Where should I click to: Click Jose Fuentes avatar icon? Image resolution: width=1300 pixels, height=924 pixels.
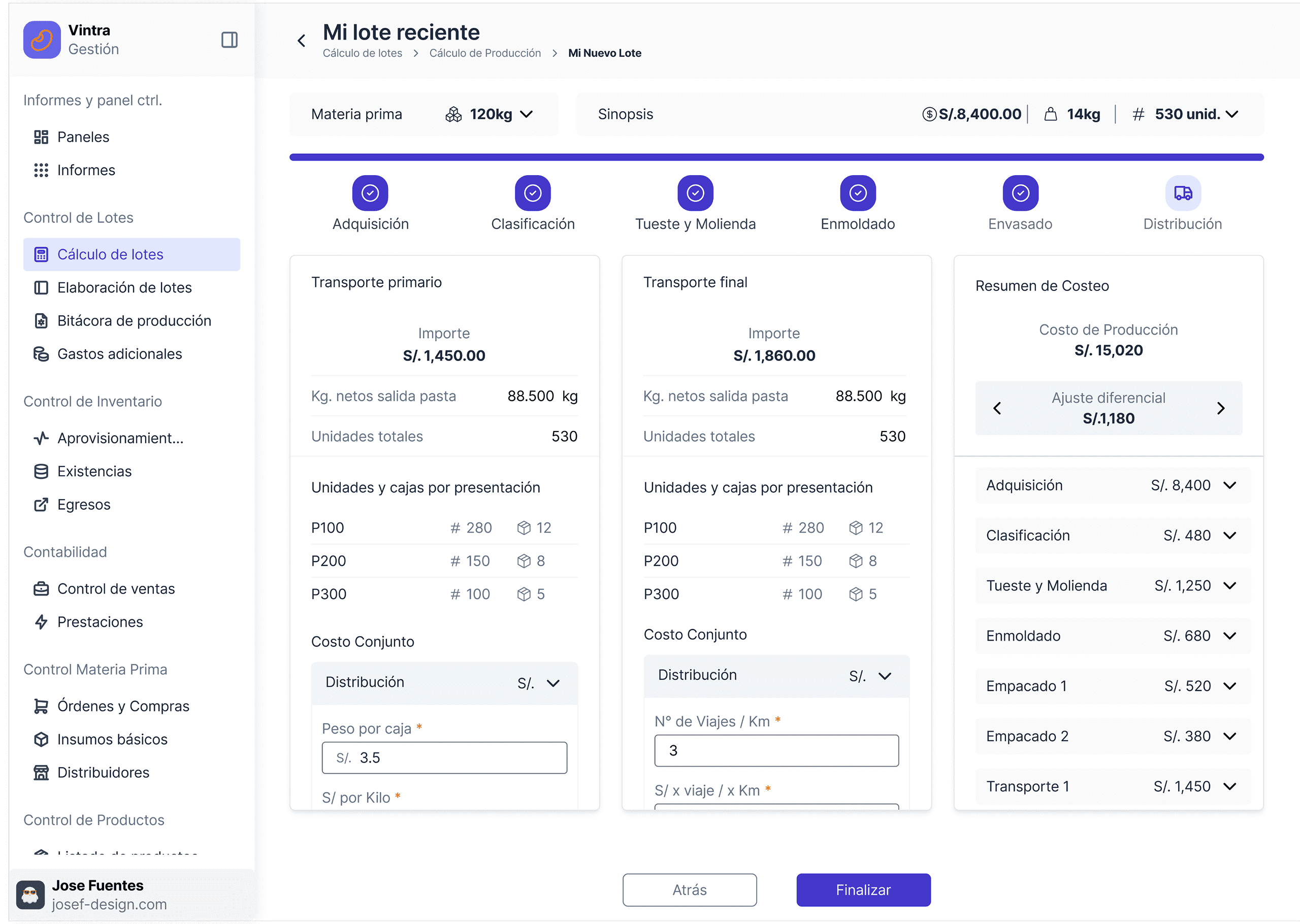click(x=30, y=895)
